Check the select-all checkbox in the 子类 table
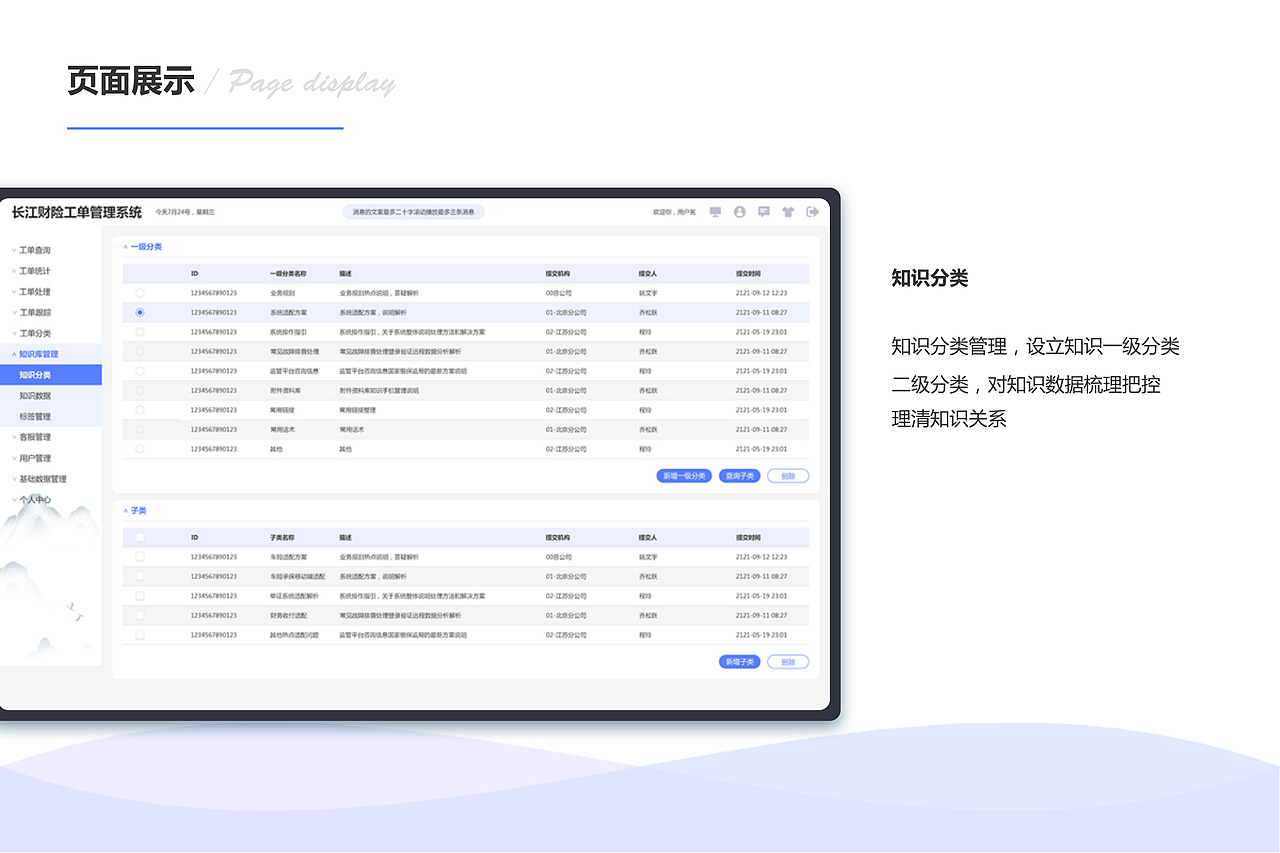This screenshot has height=853, width=1280. (x=140, y=536)
